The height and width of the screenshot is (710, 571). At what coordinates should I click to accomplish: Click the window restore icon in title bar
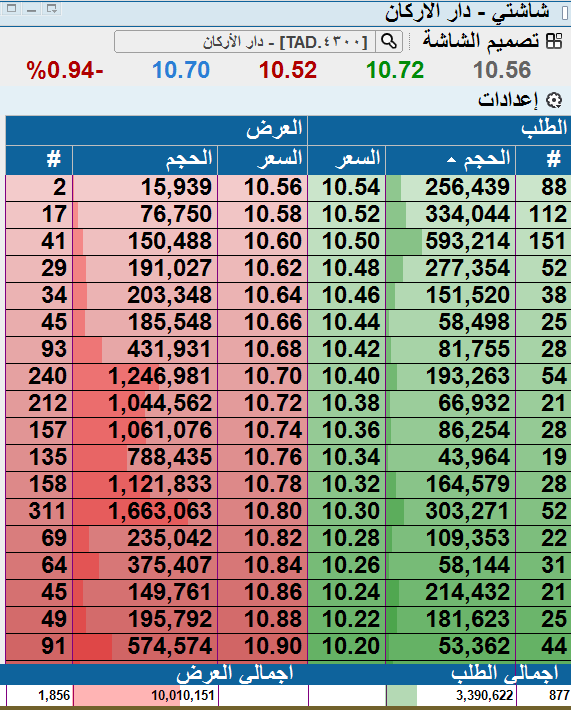tap(11, 8)
